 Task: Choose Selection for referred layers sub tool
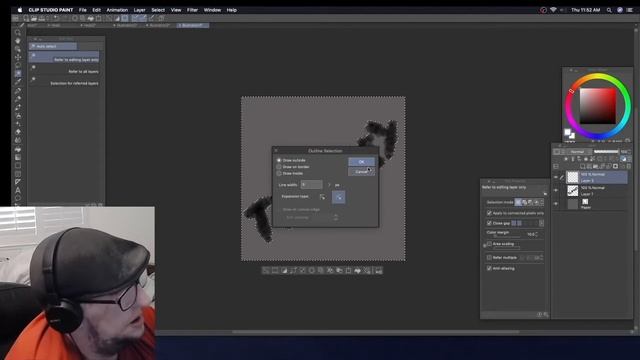64,80
